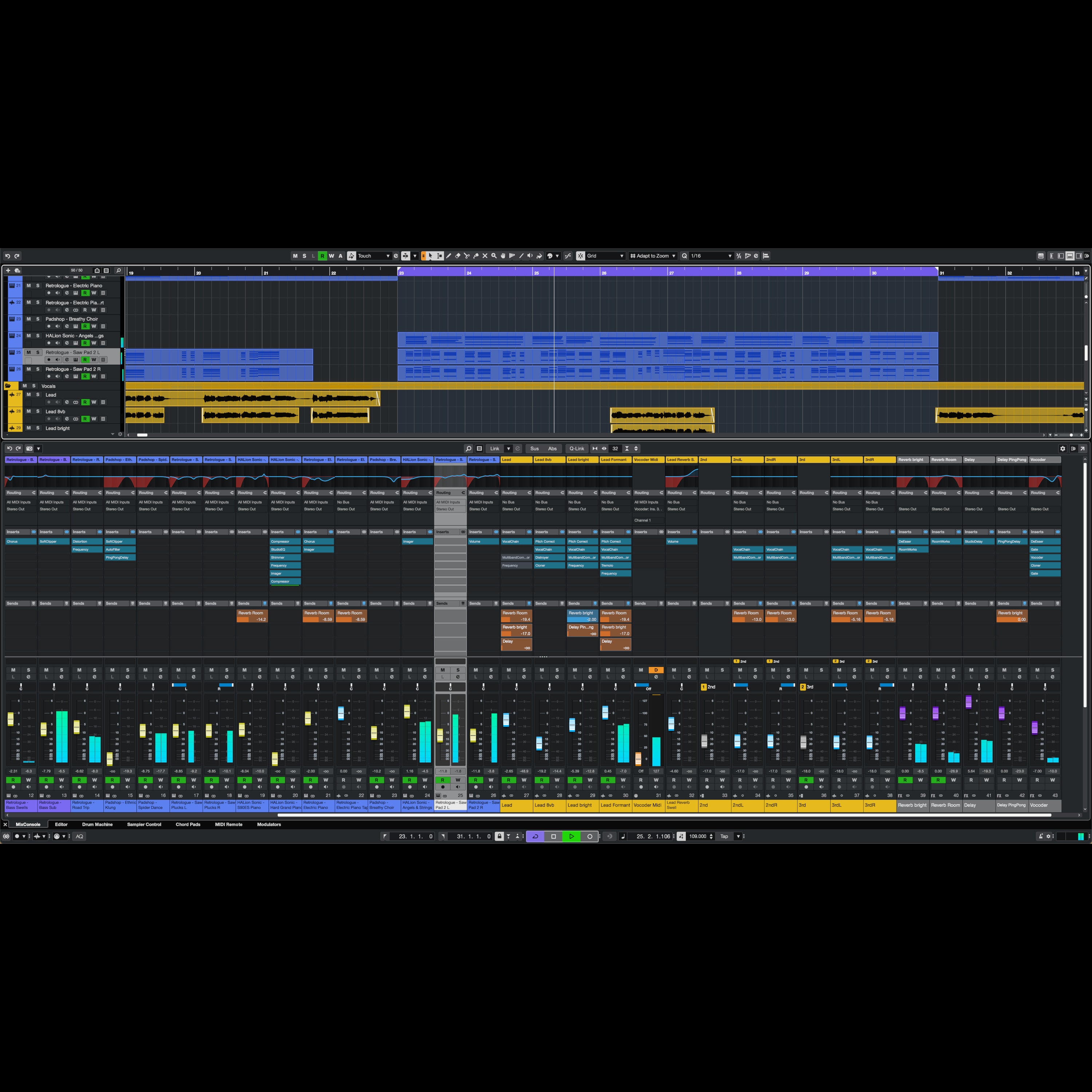Click the Delay channel purple fader handle
This screenshot has width=1092, height=1092.
pos(968,702)
